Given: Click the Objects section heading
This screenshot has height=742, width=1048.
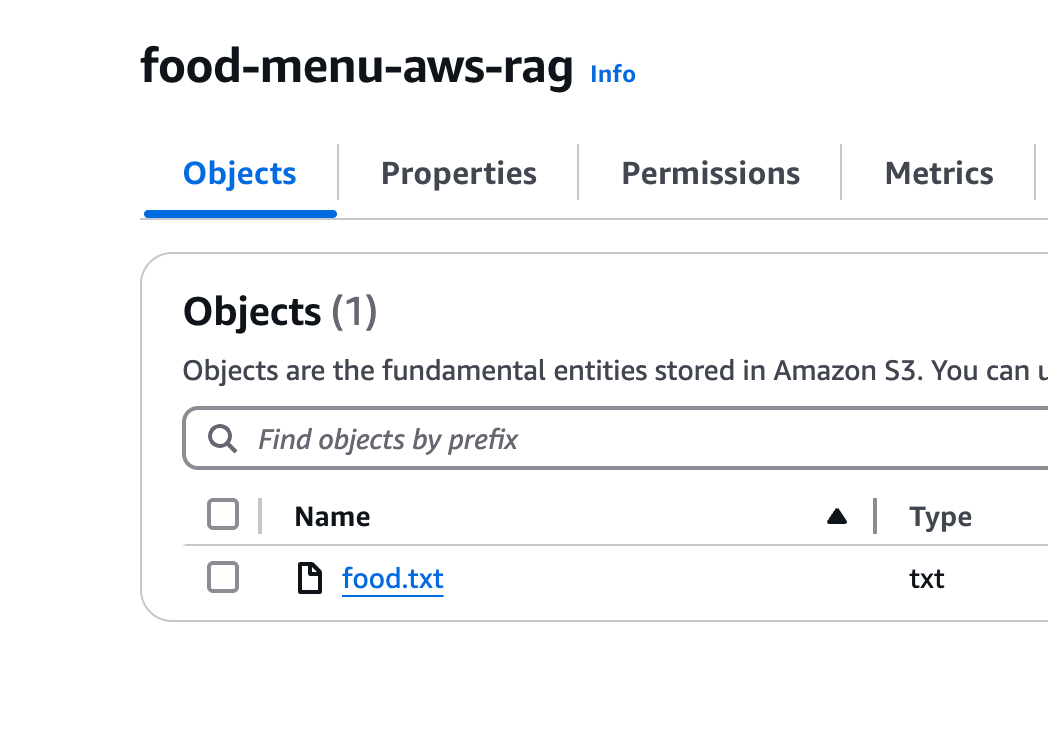Looking at the screenshot, I should 252,313.
